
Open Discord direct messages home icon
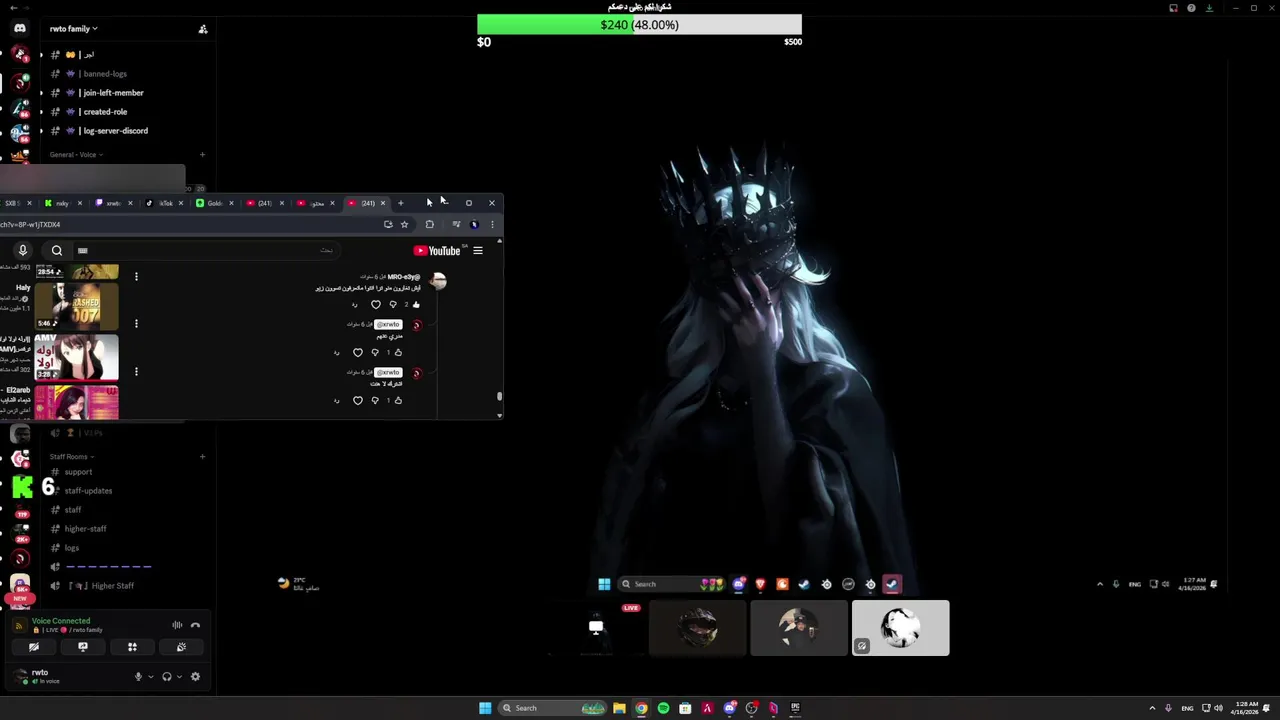(x=19, y=28)
